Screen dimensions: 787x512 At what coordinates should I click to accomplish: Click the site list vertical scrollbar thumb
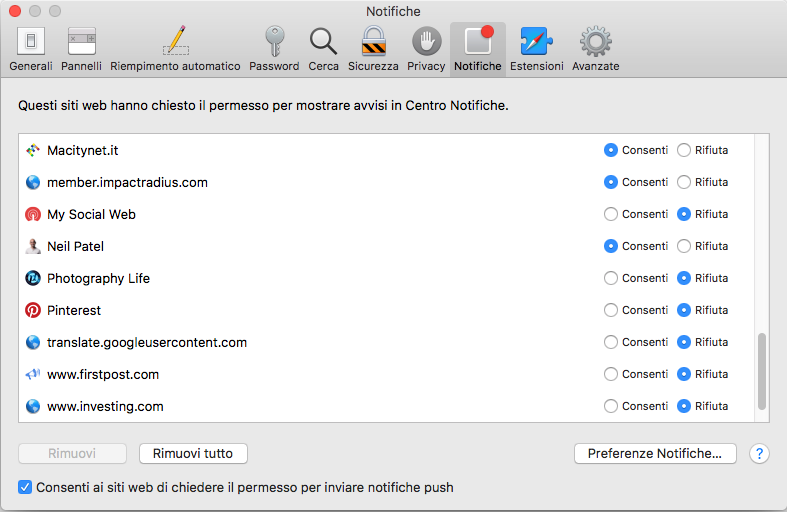[x=762, y=371]
